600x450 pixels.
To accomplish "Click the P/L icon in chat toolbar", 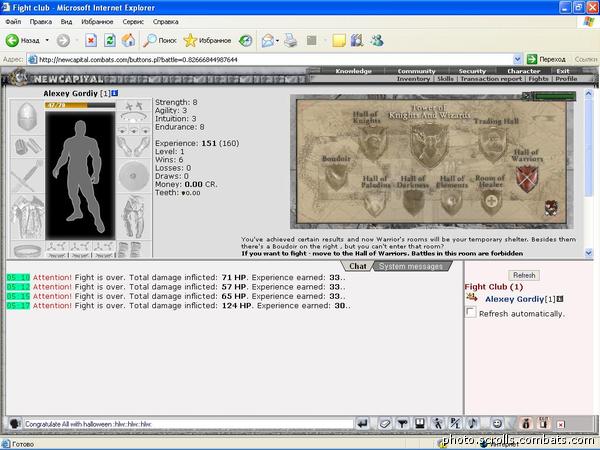I will coord(455,424).
